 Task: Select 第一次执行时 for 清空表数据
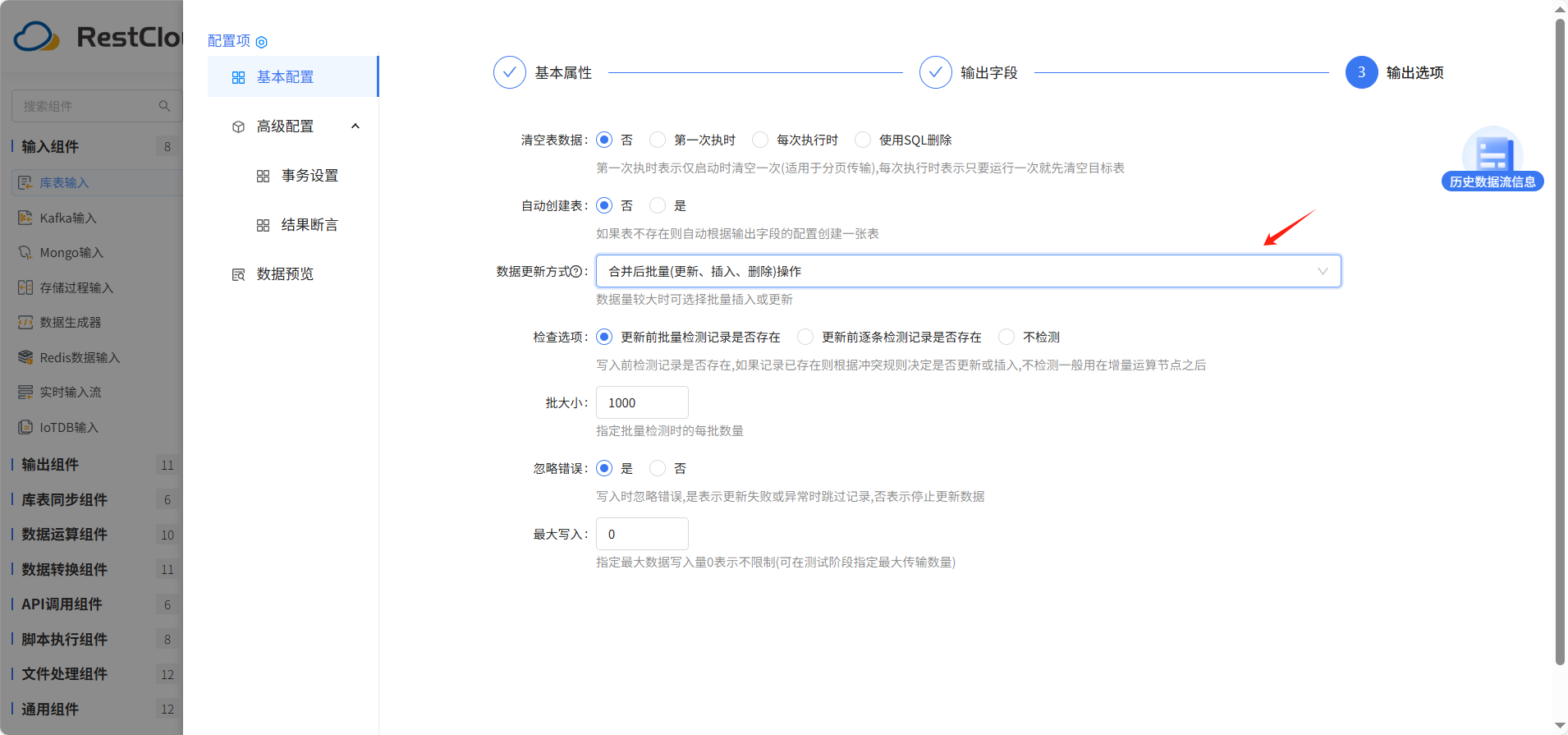[658, 140]
